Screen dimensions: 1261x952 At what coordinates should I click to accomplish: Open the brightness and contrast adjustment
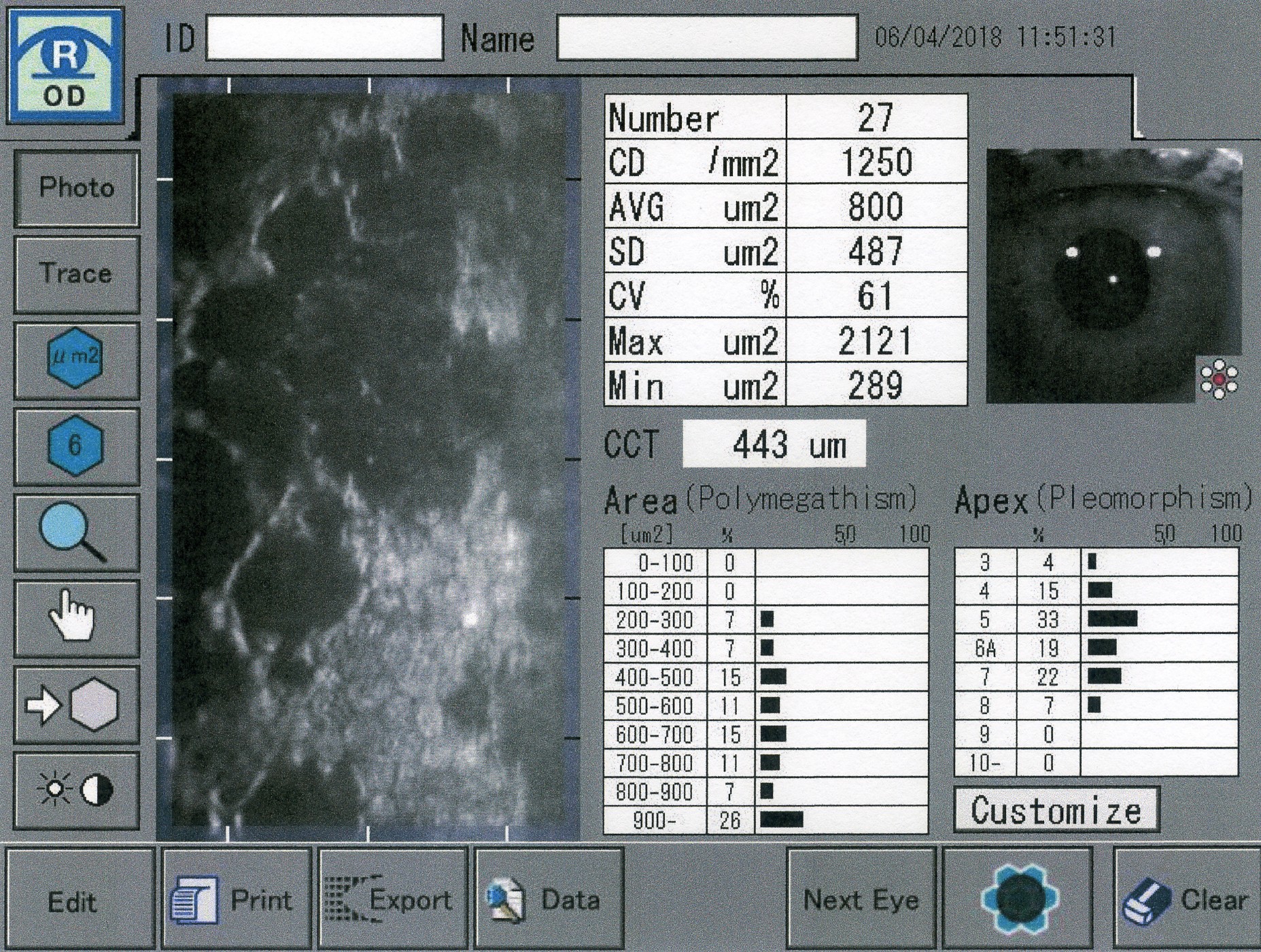tap(75, 791)
